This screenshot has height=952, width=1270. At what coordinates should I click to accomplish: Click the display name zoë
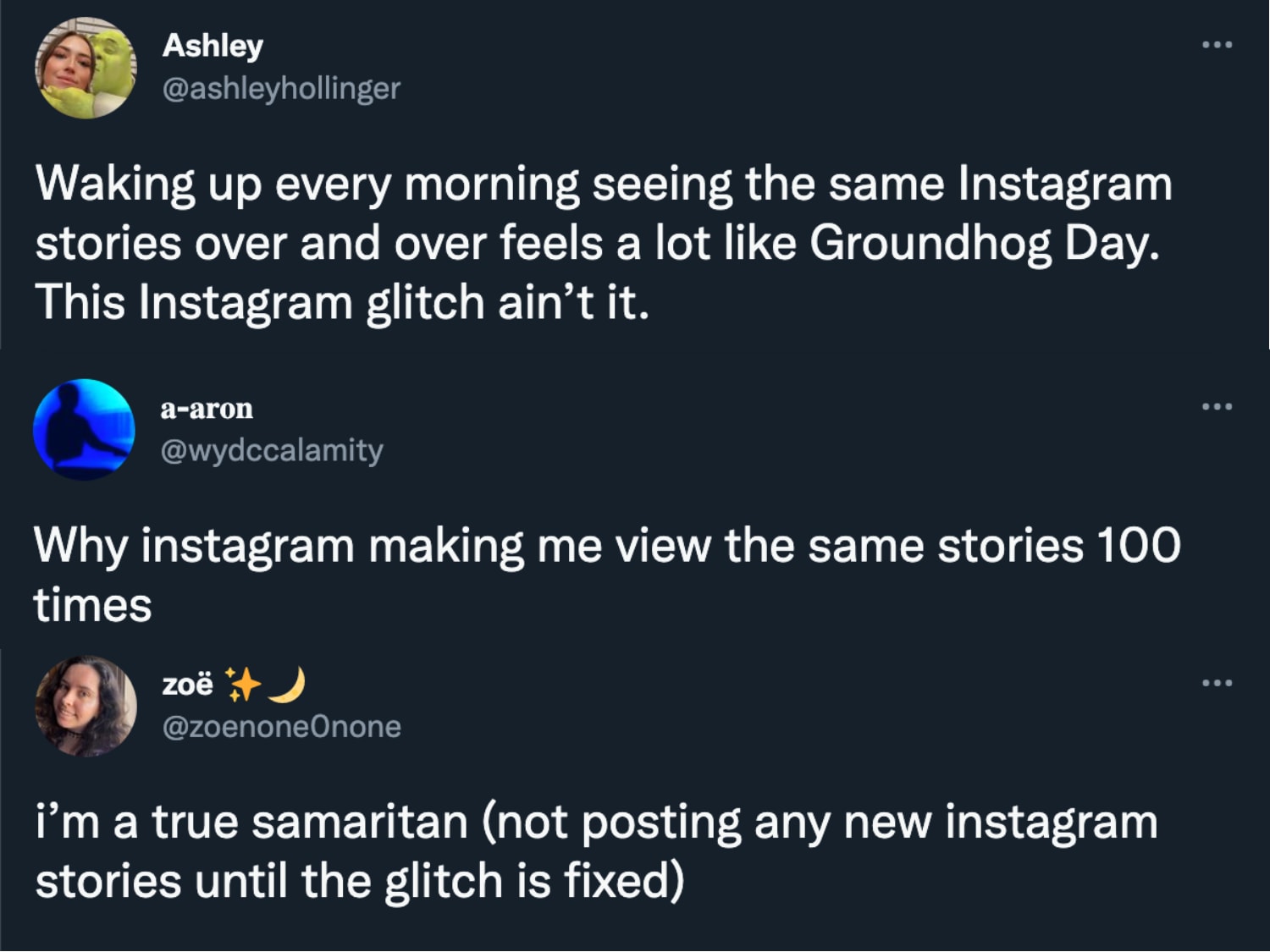(187, 685)
